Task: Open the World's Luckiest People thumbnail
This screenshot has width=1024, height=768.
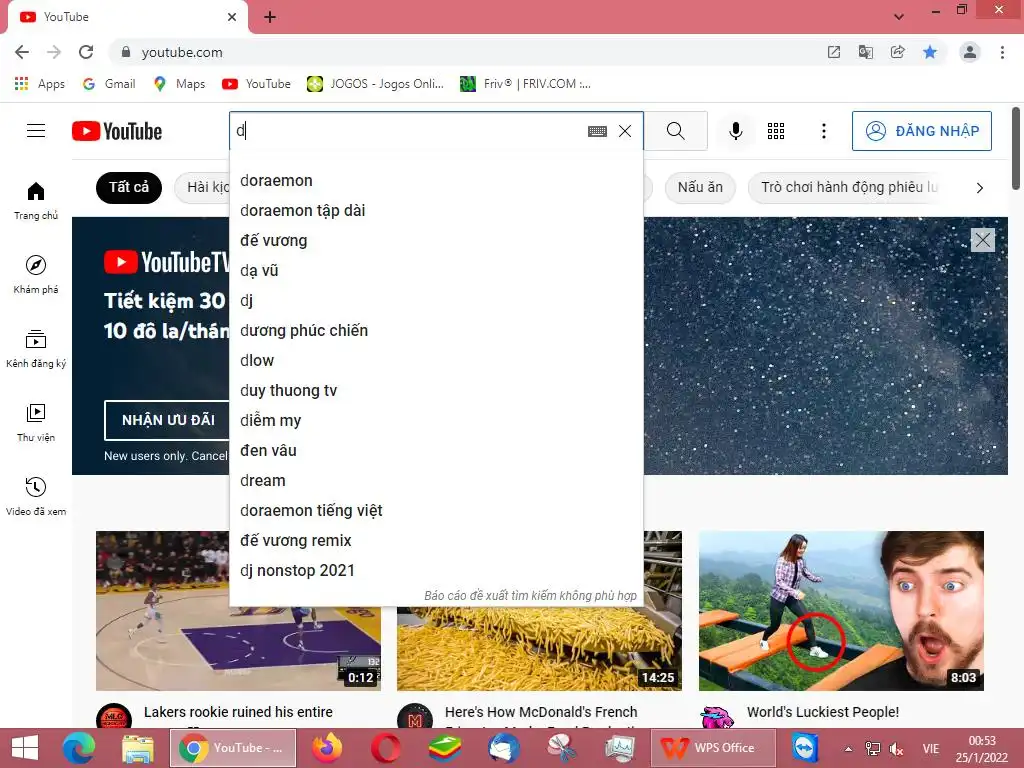Action: tap(841, 611)
